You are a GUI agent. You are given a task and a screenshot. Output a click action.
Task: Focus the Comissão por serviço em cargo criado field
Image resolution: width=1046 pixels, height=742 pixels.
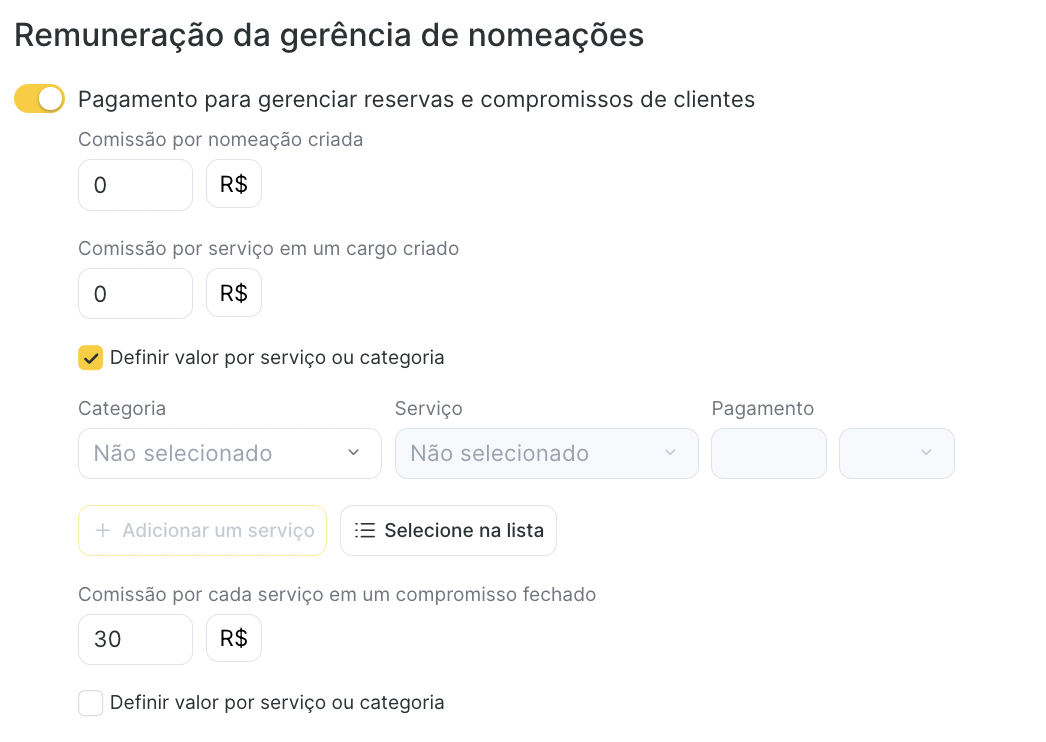point(135,294)
